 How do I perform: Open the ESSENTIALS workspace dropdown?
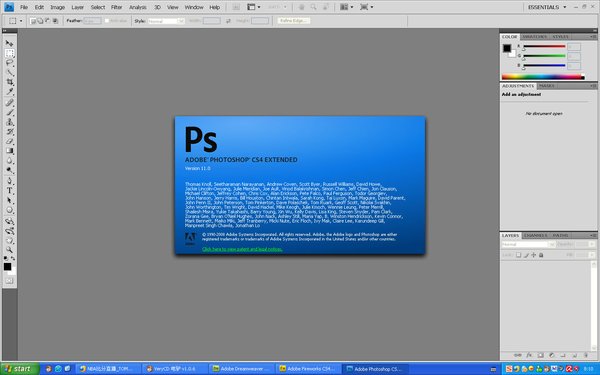(547, 7)
